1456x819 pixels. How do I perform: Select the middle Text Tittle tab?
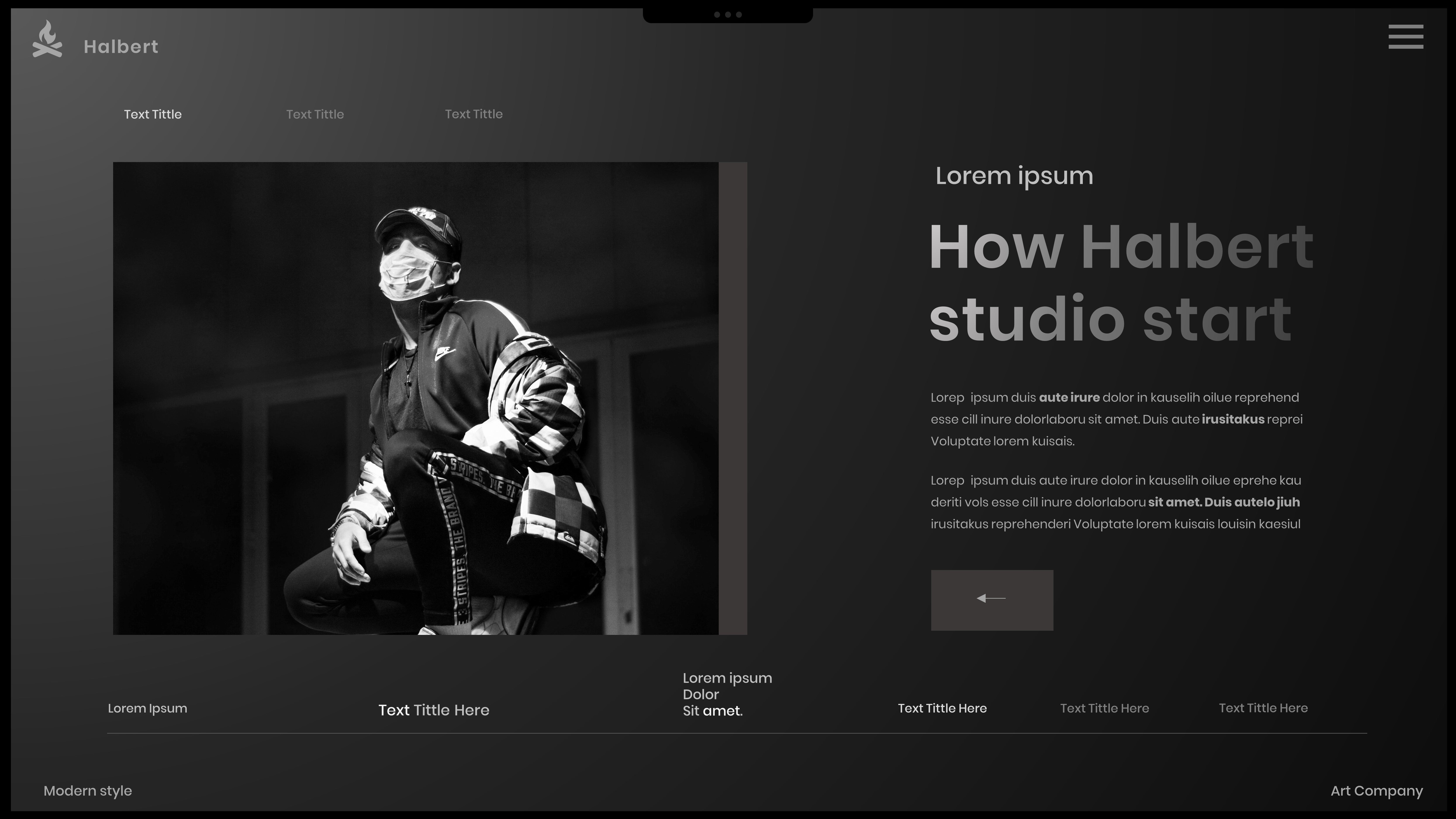[x=315, y=114]
